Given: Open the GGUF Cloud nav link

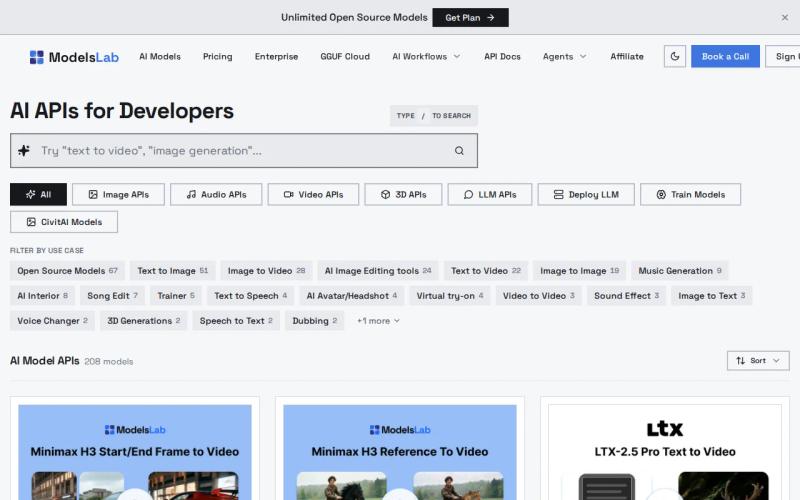Looking at the screenshot, I should tap(345, 57).
